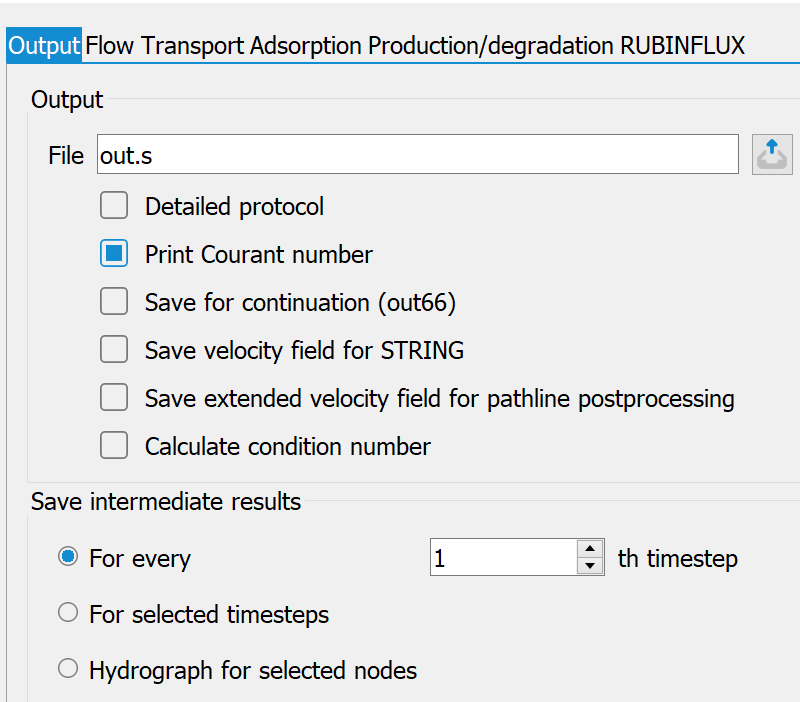Switch to the Flow tab
The height and width of the screenshot is (702, 800).
pyautogui.click(x=109, y=45)
